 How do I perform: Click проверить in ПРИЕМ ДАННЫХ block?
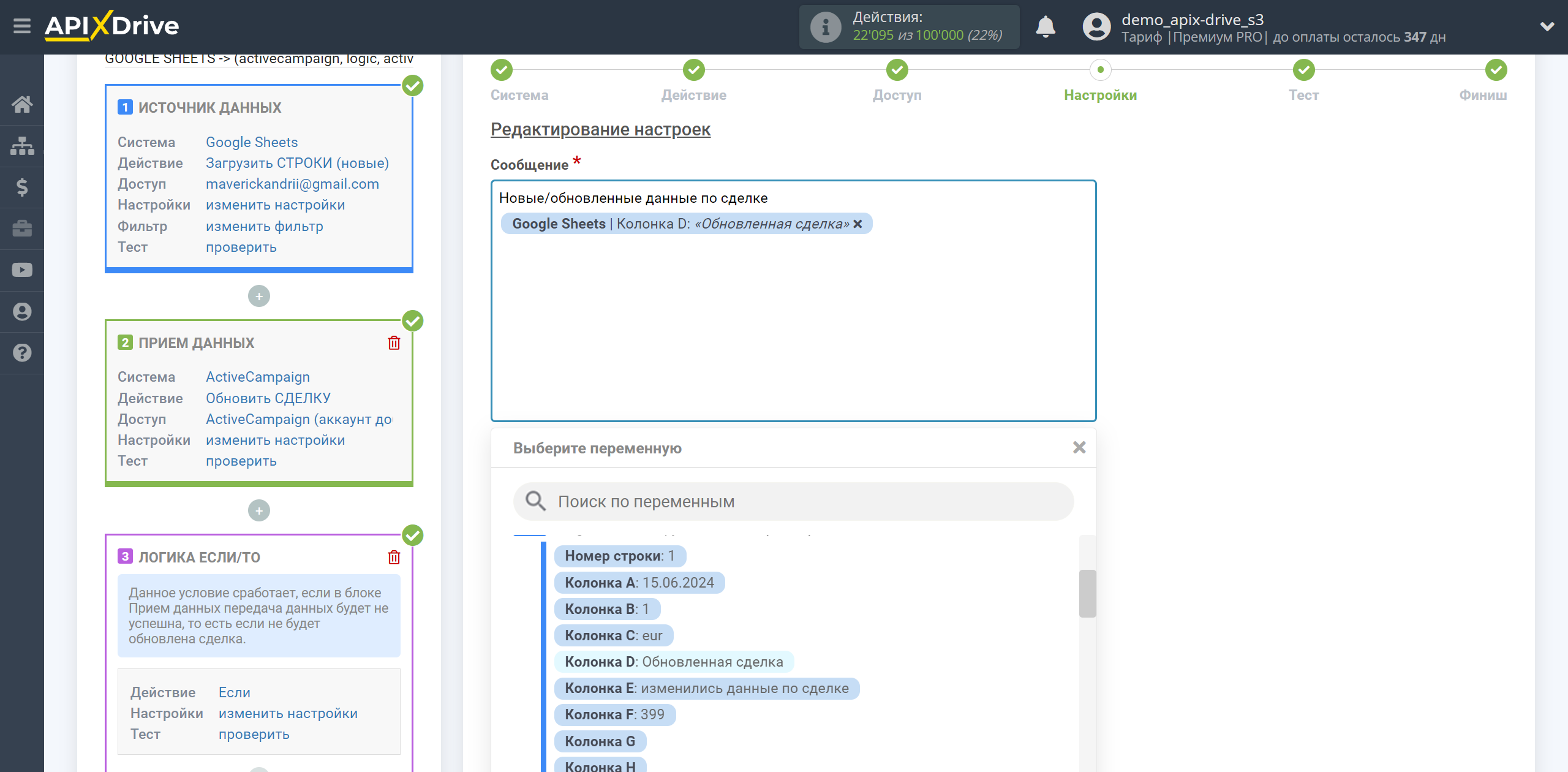pos(241,461)
